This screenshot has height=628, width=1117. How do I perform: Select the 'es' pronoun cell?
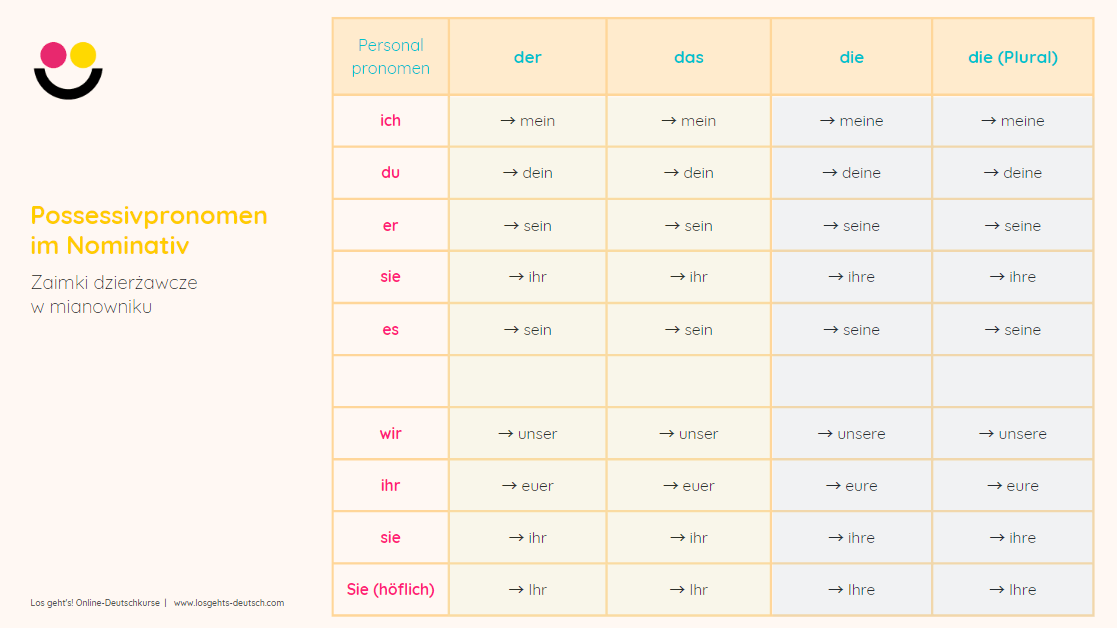[390, 330]
